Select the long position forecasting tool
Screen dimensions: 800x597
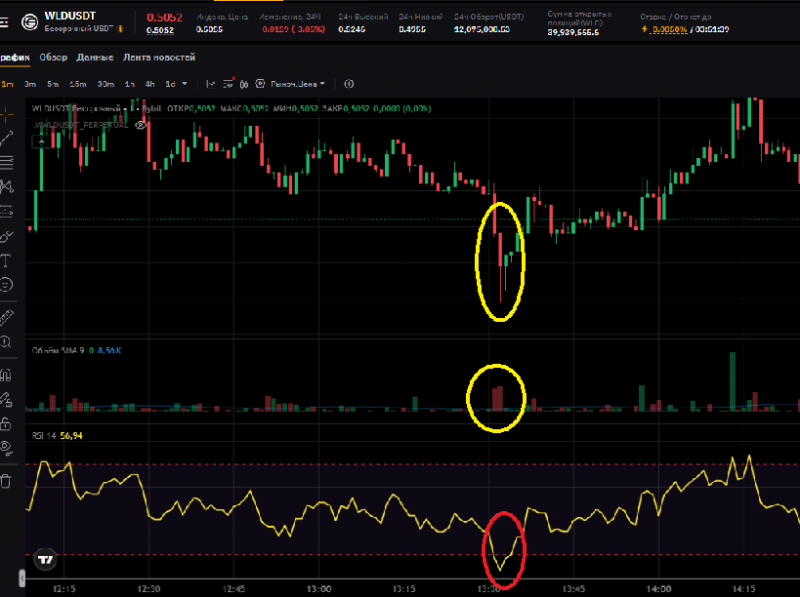coord(6,211)
